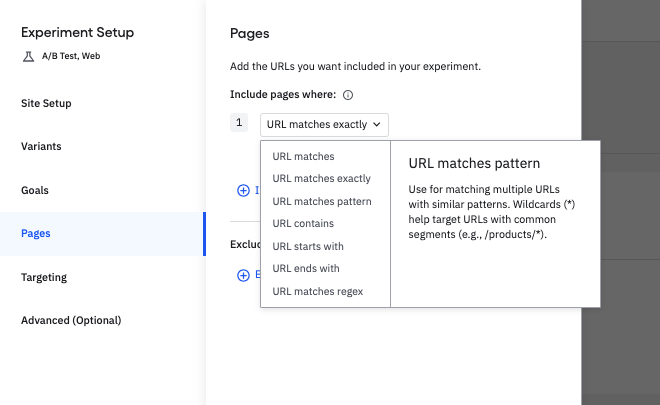Open the Variants section
This screenshot has height=405, width=660.
(x=41, y=146)
